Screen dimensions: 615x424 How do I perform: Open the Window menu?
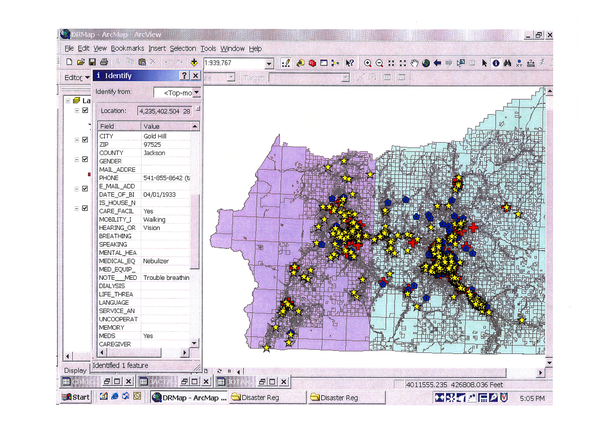(232, 49)
